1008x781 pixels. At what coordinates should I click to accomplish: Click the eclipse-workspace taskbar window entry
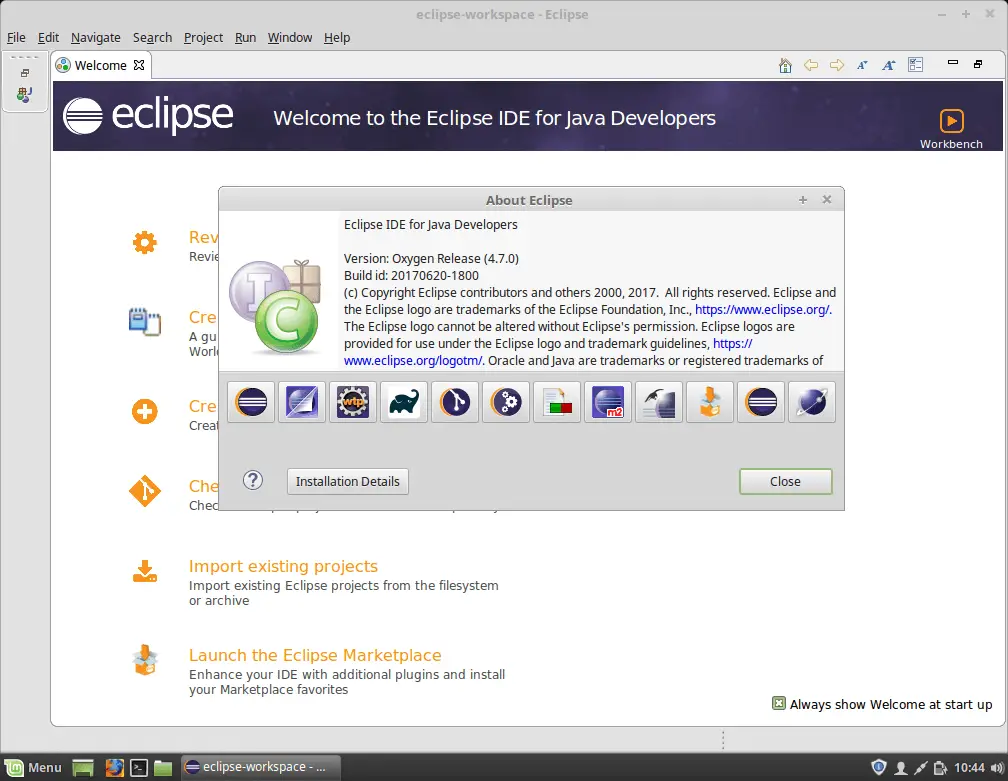coord(260,767)
